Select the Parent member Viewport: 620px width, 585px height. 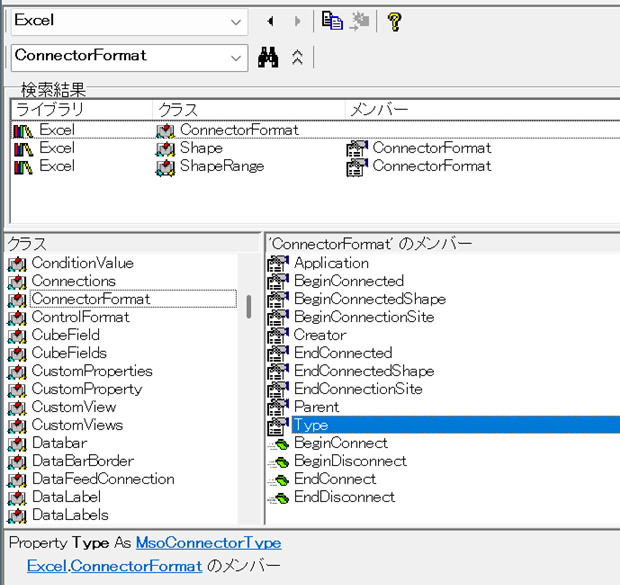[x=316, y=407]
